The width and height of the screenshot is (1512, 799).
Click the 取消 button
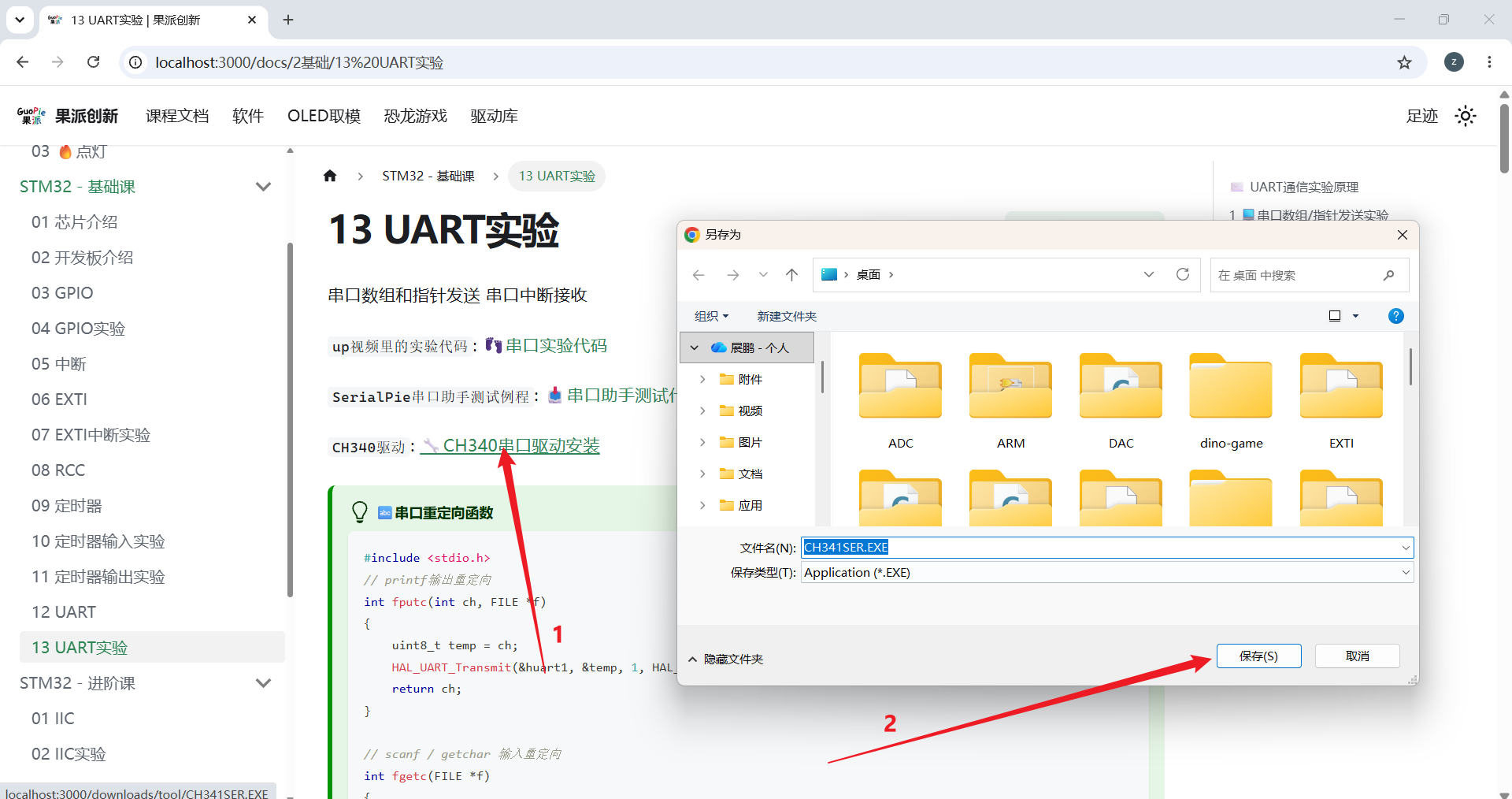[1357, 656]
